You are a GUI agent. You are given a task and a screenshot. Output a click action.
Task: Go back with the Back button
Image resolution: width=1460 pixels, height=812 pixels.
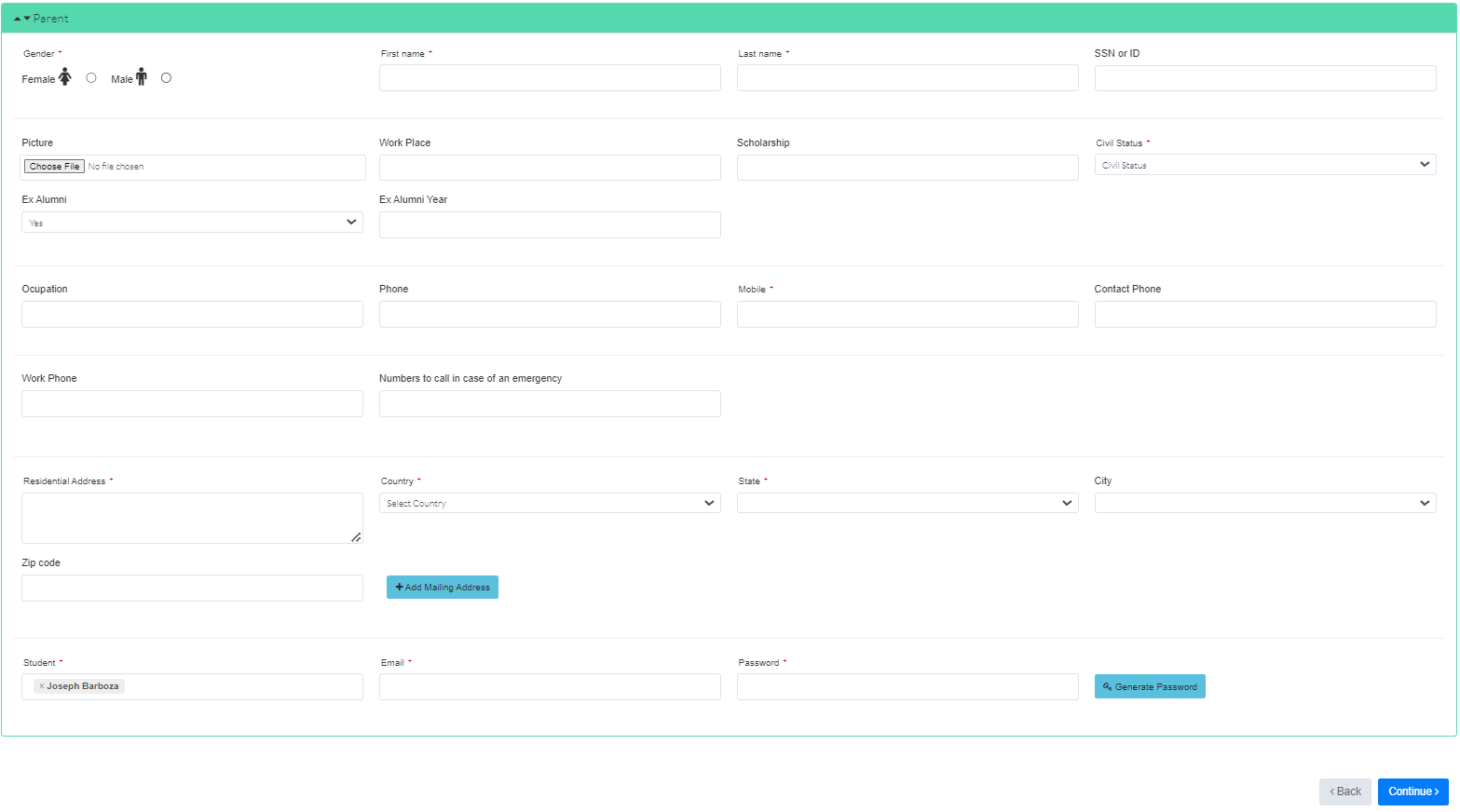[1345, 792]
